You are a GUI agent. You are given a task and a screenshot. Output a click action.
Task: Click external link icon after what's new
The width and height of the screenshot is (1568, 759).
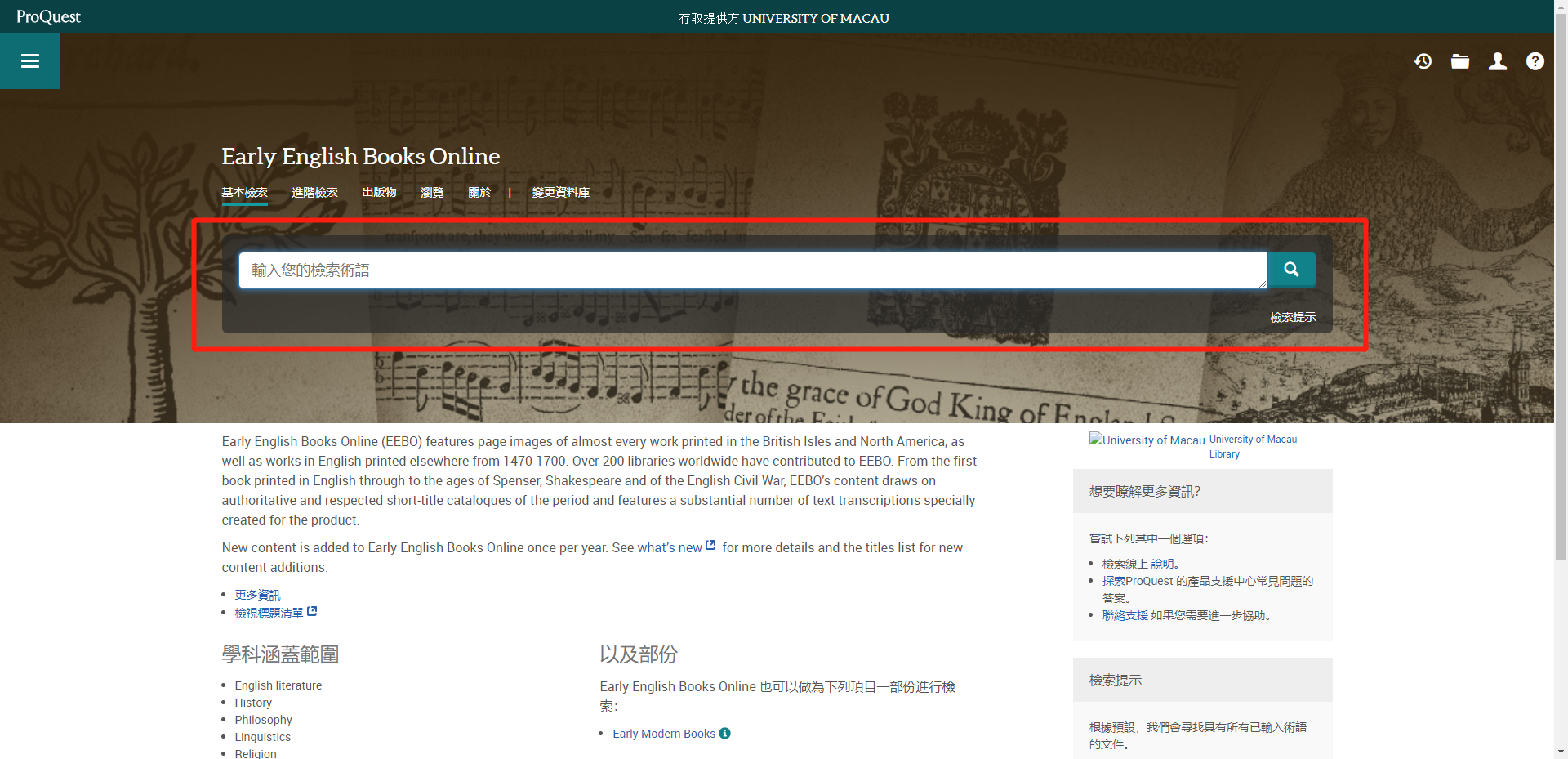pos(710,546)
